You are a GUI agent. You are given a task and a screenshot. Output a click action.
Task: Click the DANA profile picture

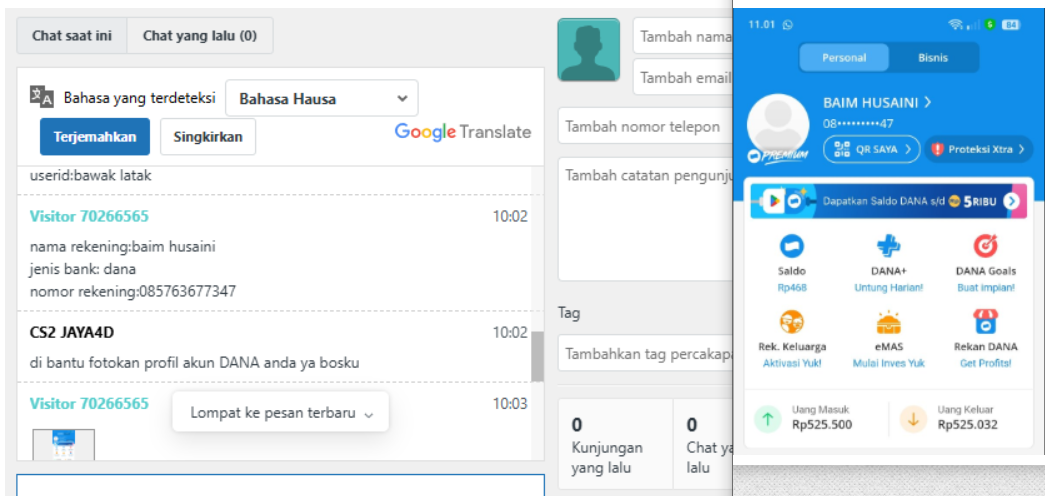[x=778, y=125]
